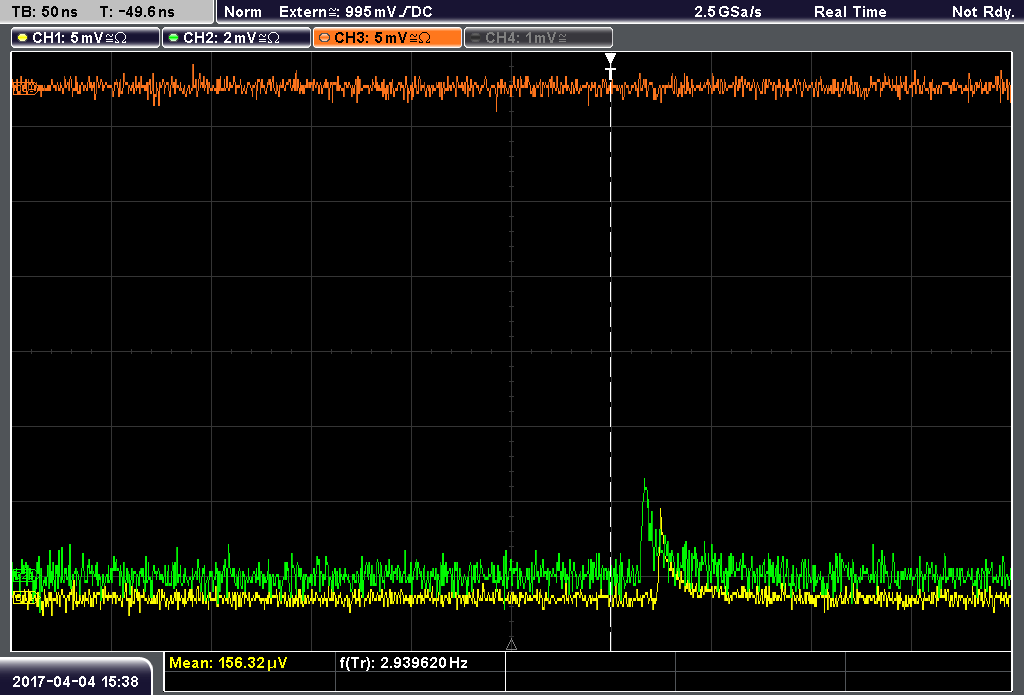The image size is (1024, 695).
Task: Click the f(Tr): 2.939620 Hz readout
Action: pyautogui.click(x=404, y=663)
